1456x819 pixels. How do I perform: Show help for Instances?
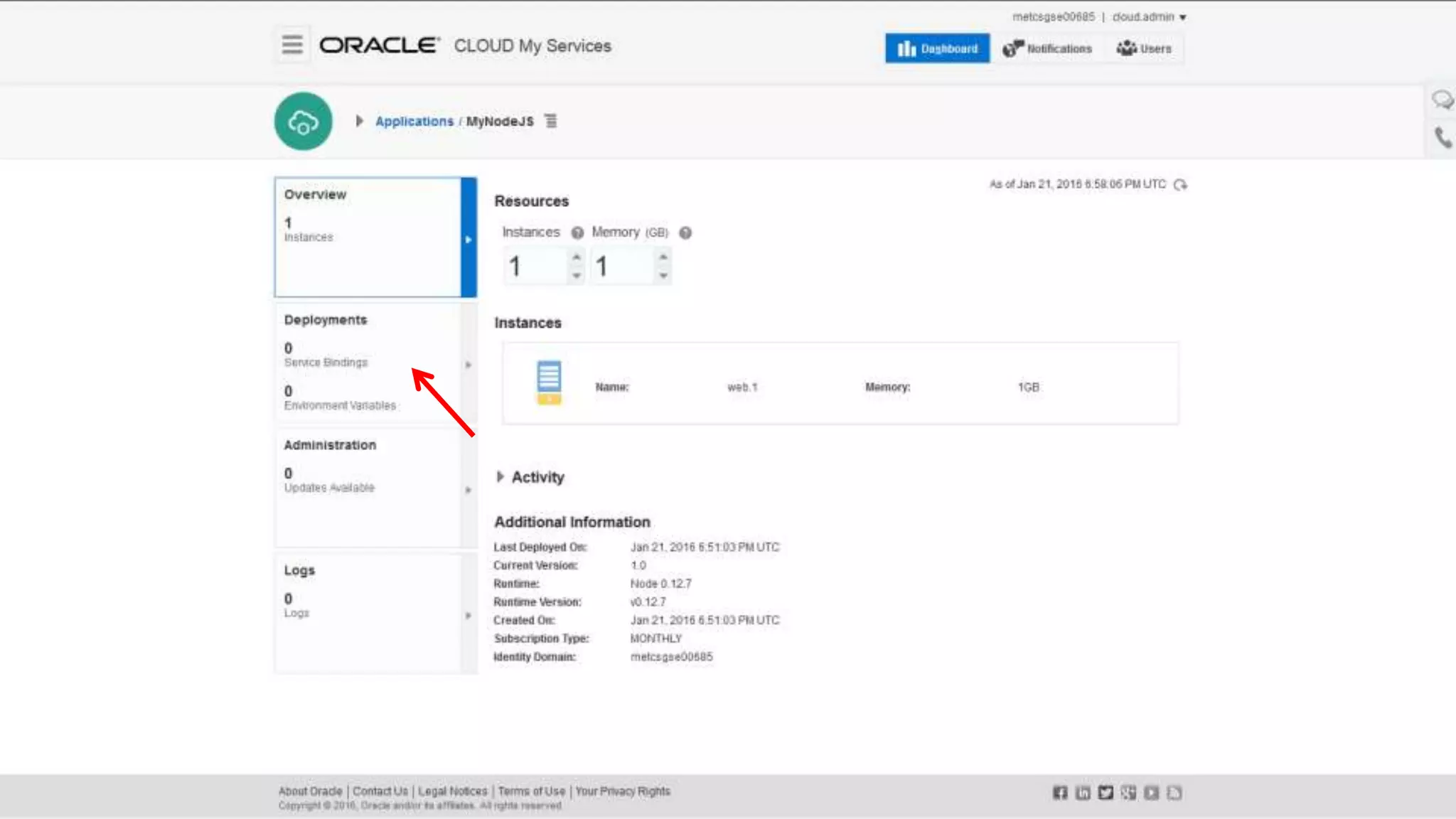[577, 232]
